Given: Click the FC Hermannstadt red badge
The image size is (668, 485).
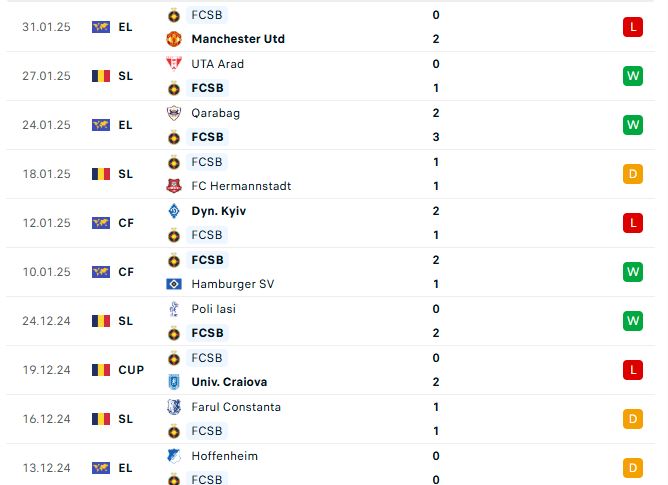Looking at the screenshot, I should (x=174, y=186).
